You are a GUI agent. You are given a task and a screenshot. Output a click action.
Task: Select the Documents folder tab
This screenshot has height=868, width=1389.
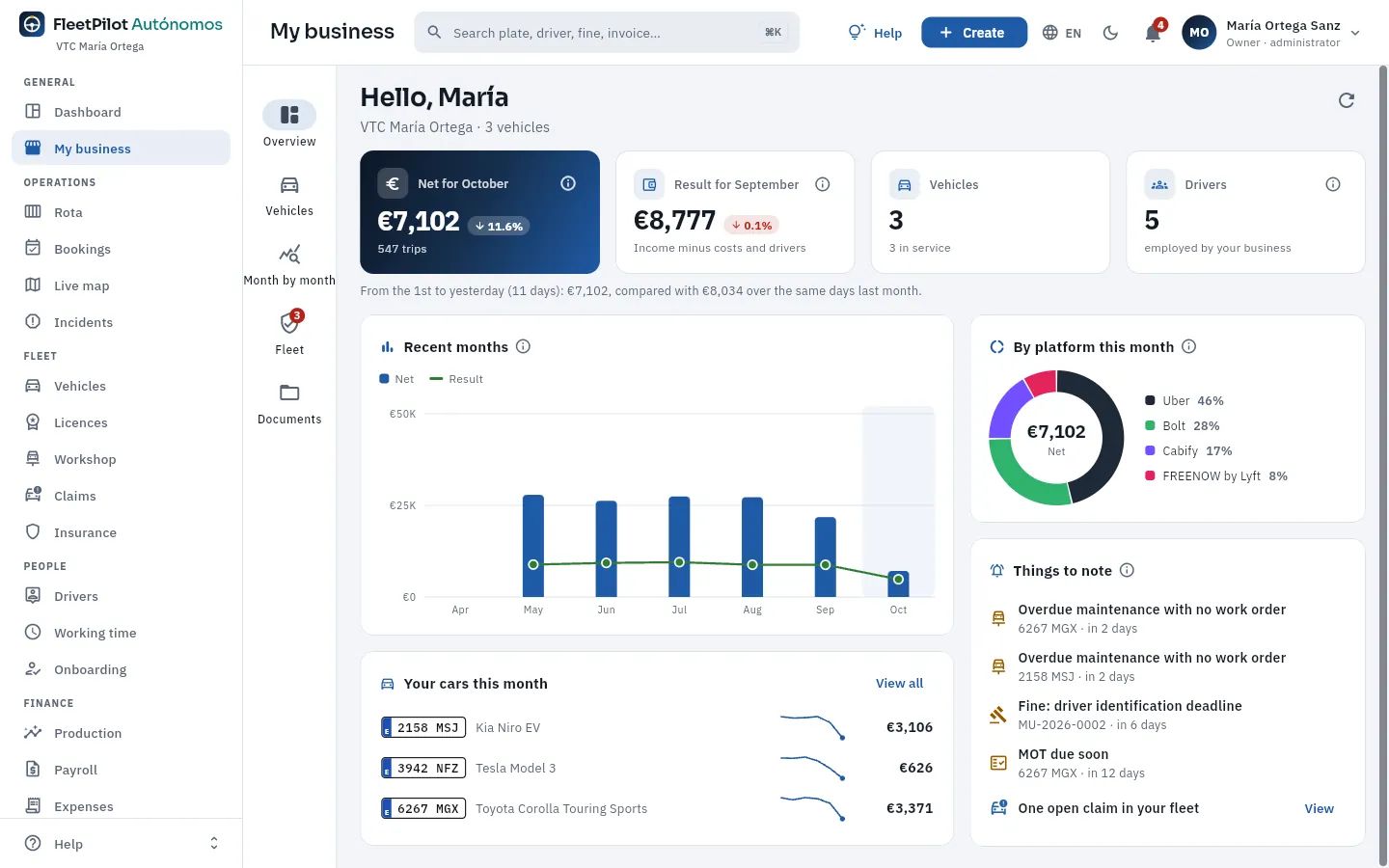[289, 403]
